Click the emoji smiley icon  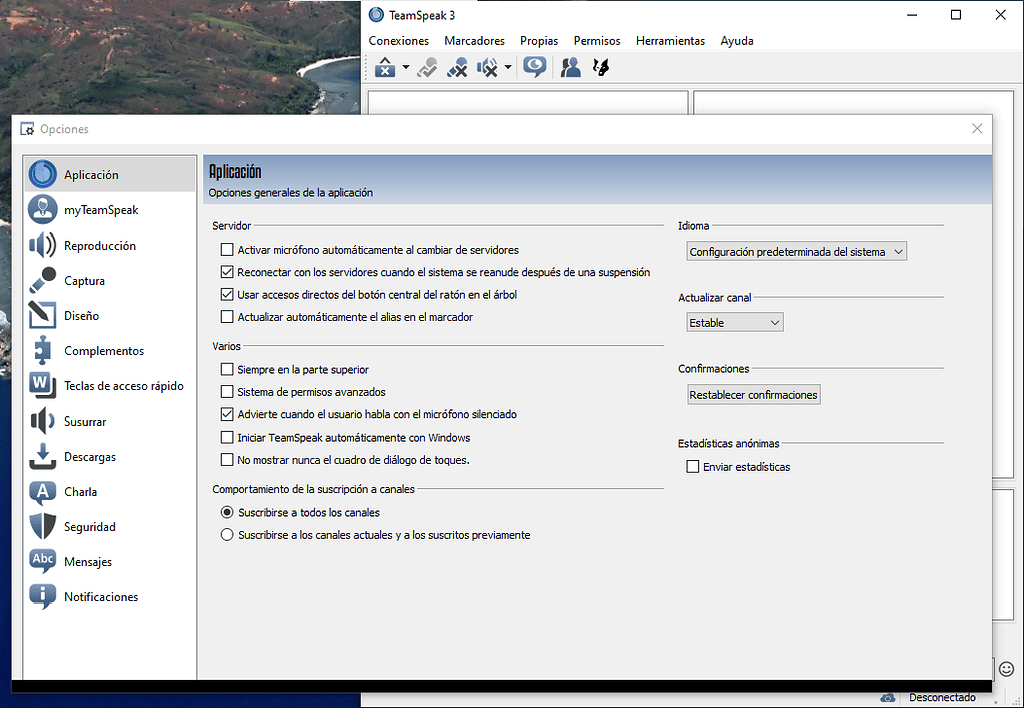coord(1006,668)
